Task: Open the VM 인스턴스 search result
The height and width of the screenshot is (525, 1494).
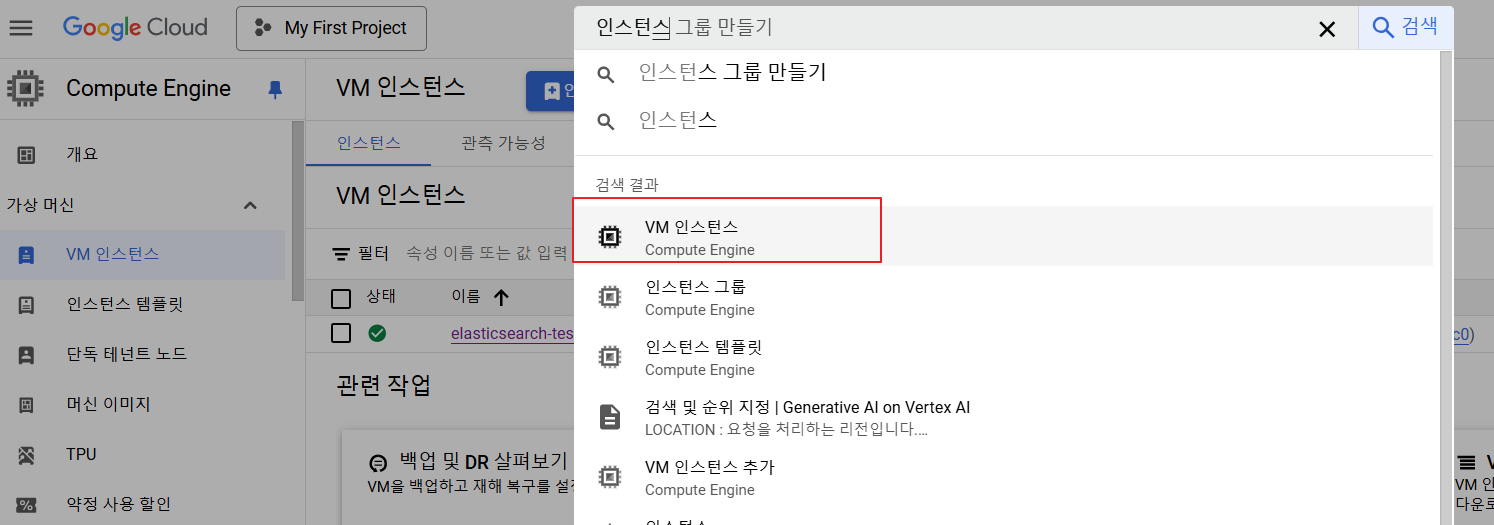Action: 1004,237
